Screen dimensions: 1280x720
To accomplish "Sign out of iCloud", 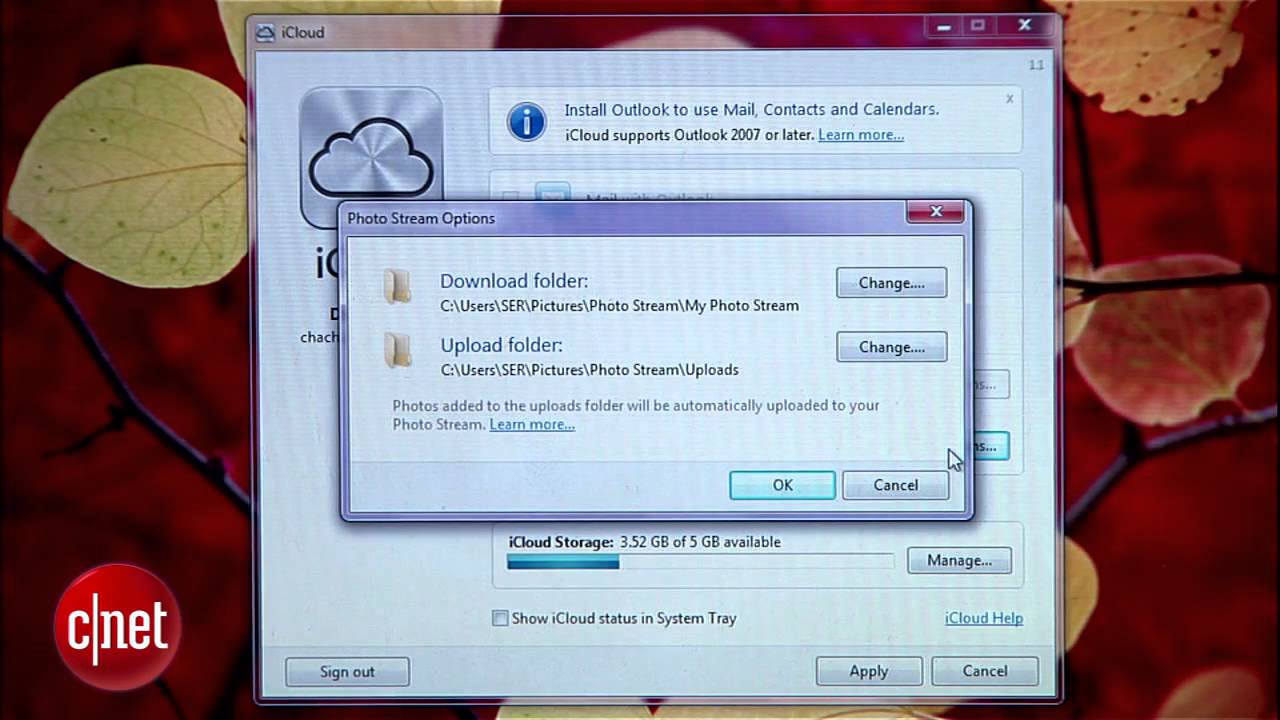I will (x=347, y=671).
